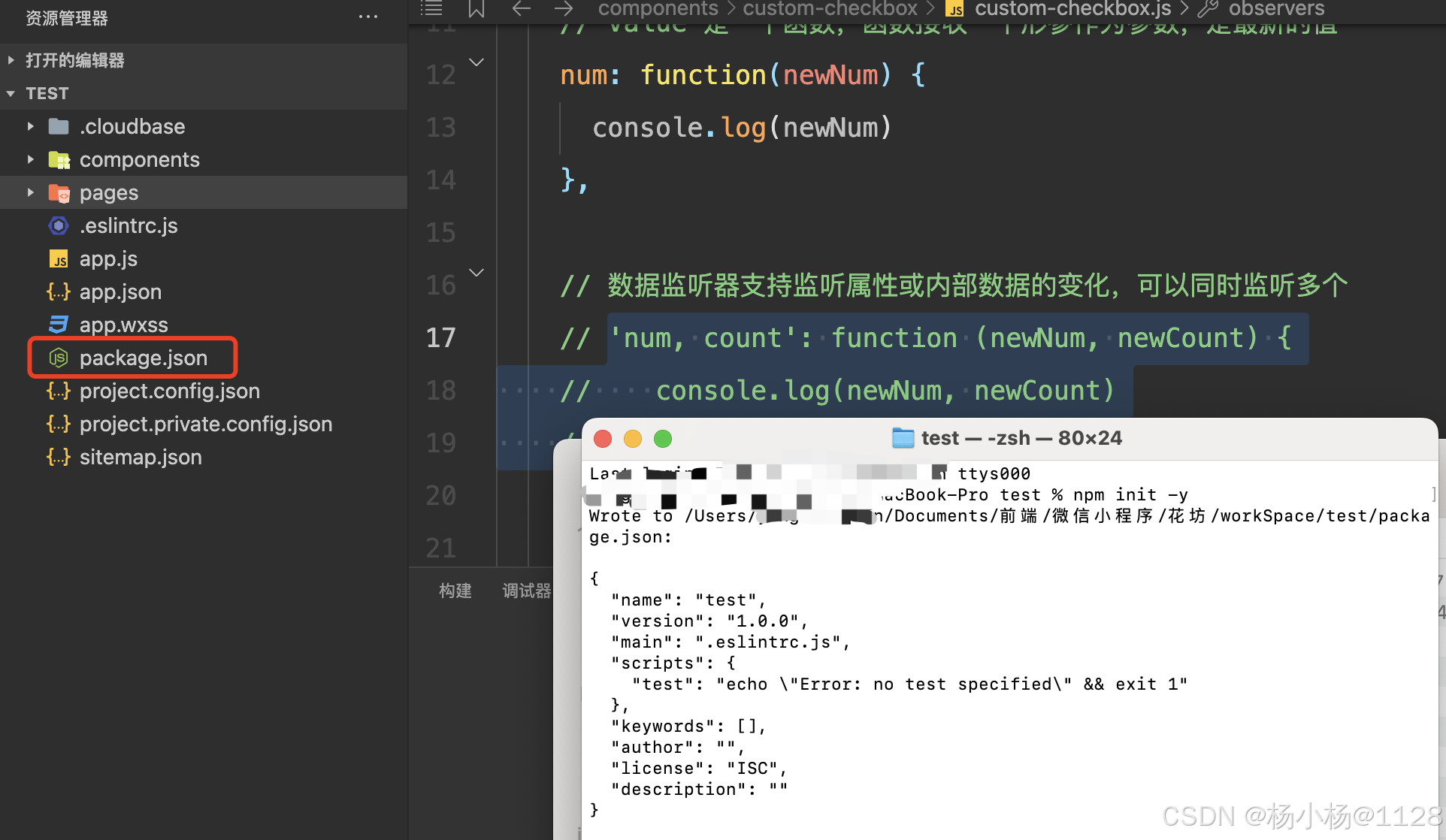Click the .cloudbase folder icon

pos(59,126)
